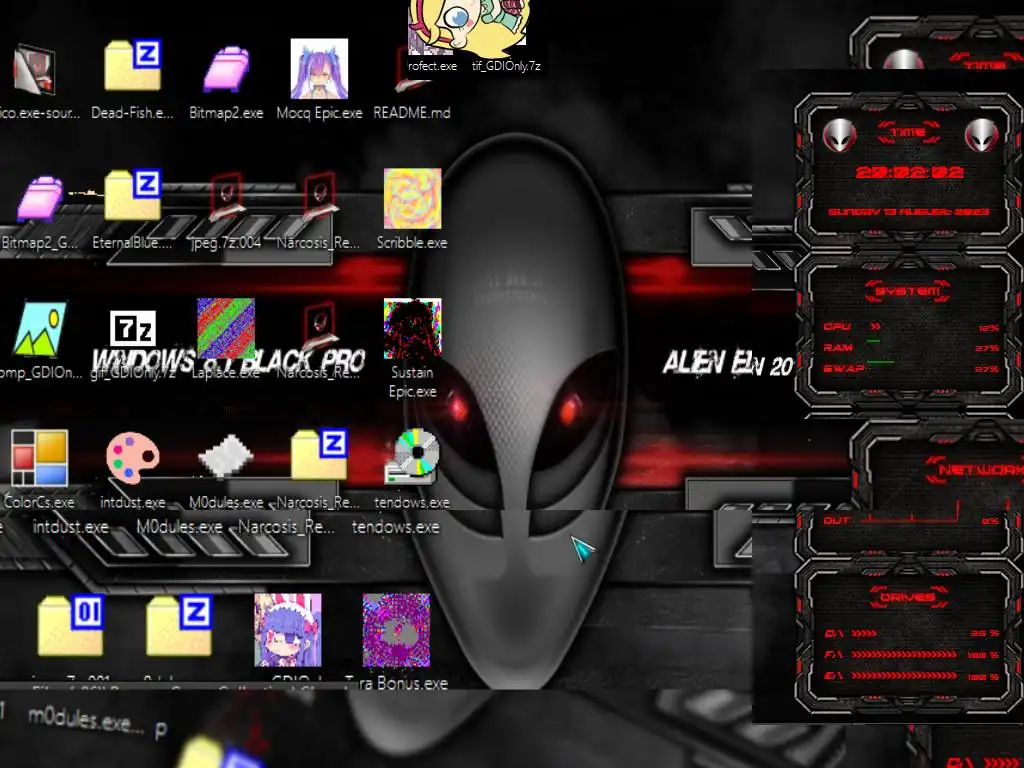Click the network OUT graph line

click(x=910, y=520)
